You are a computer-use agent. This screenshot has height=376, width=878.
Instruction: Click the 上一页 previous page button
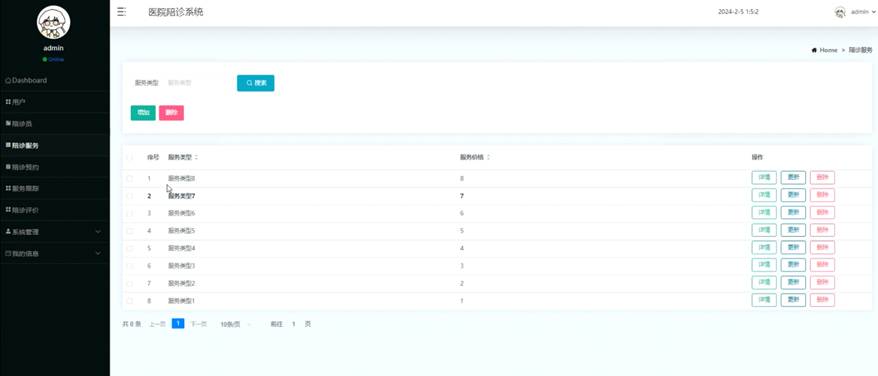(x=157, y=324)
